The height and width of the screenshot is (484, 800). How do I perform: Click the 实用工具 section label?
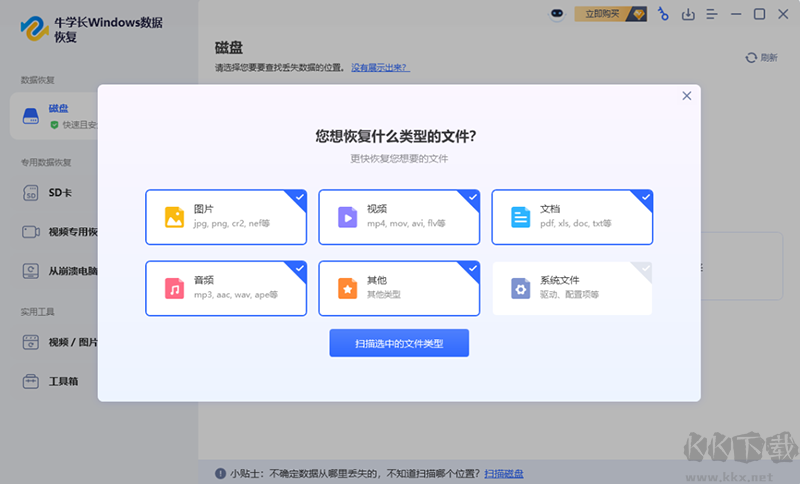click(x=37, y=312)
